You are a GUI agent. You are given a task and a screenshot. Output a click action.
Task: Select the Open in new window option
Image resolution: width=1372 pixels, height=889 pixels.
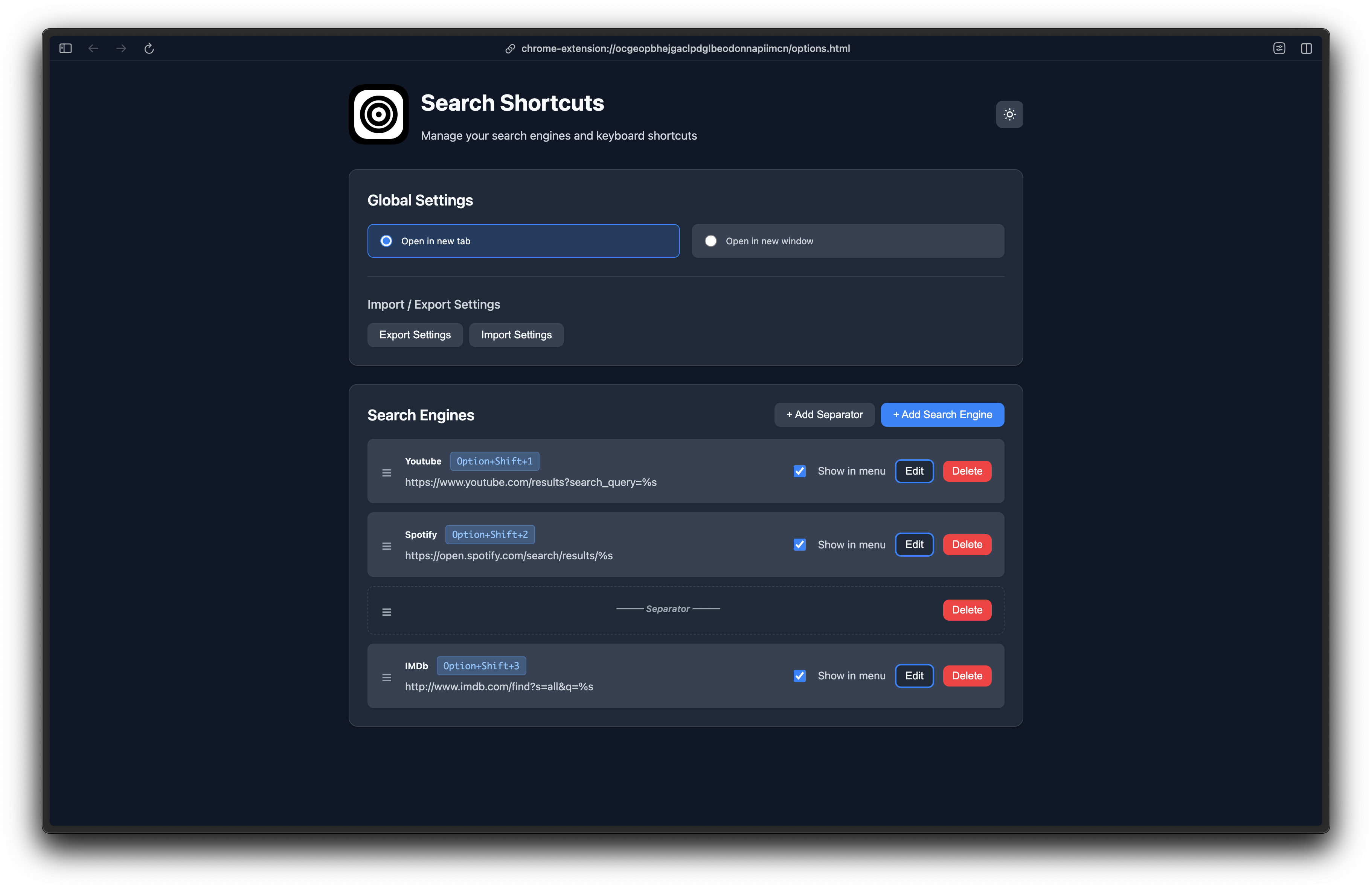[x=711, y=241]
